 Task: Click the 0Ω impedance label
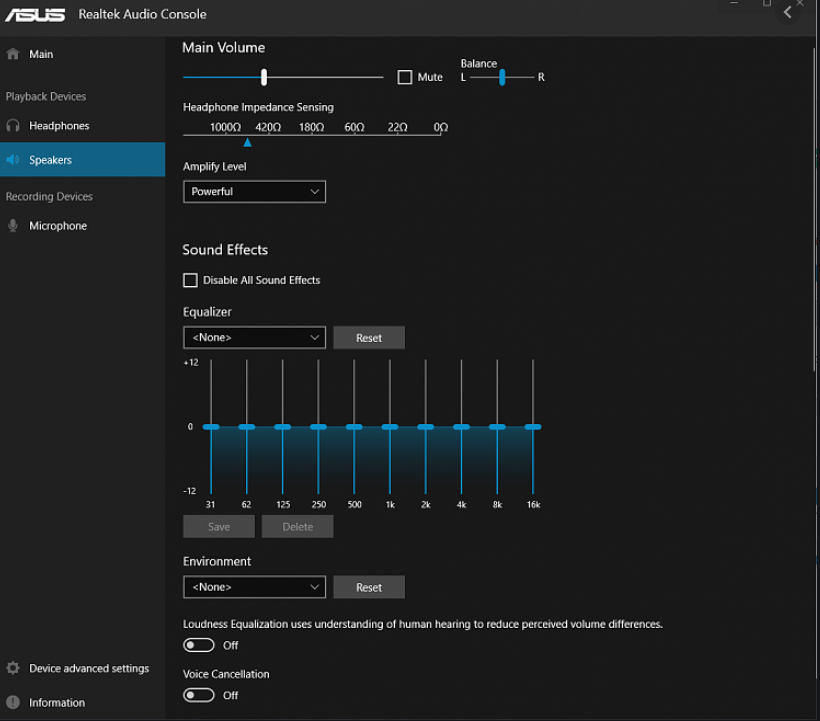click(x=441, y=127)
